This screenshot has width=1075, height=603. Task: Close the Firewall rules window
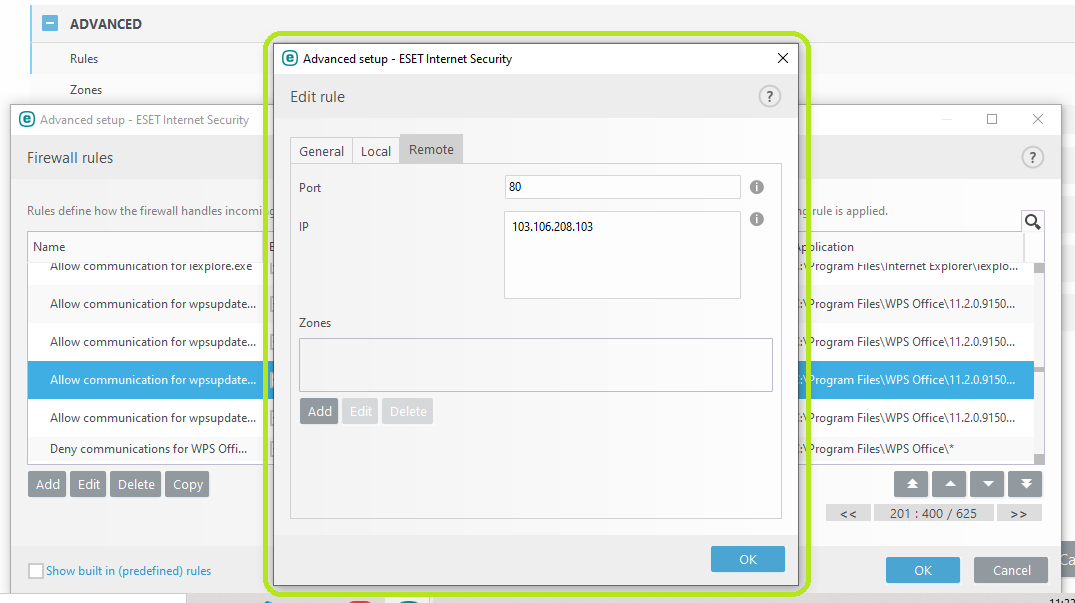point(1037,119)
